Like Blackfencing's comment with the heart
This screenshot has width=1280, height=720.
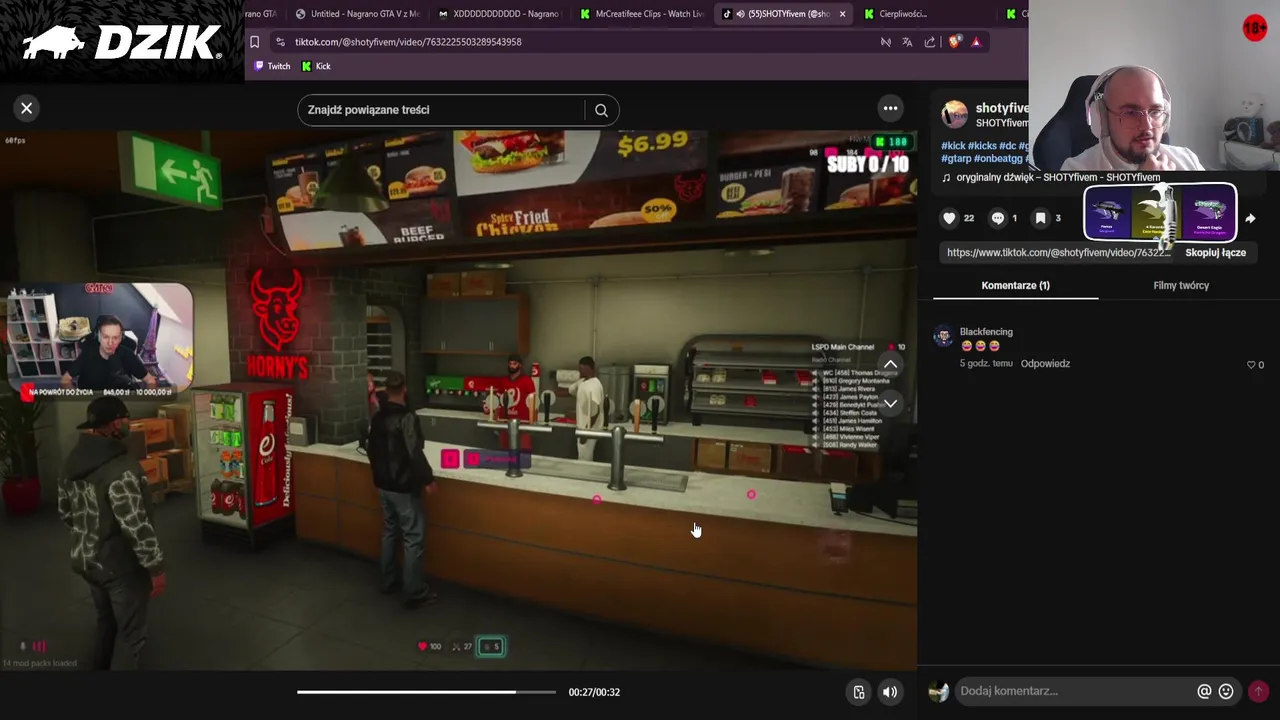click(1251, 365)
